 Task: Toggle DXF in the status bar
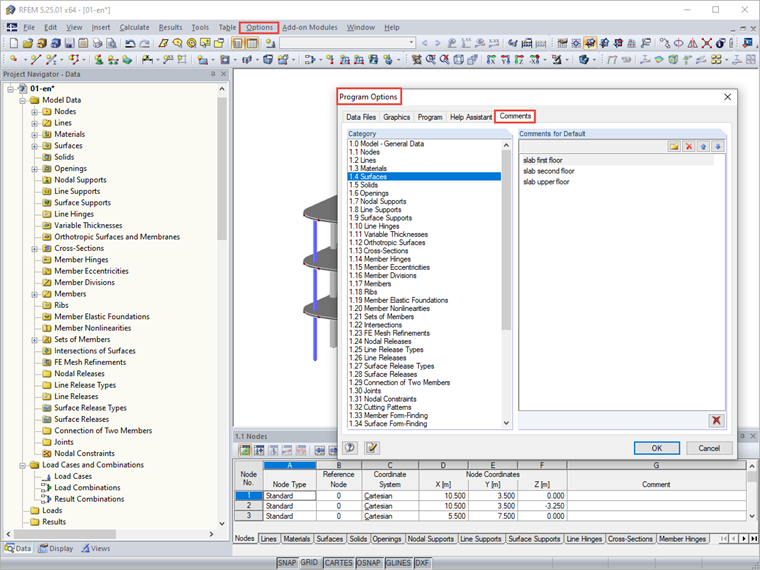tap(422, 563)
